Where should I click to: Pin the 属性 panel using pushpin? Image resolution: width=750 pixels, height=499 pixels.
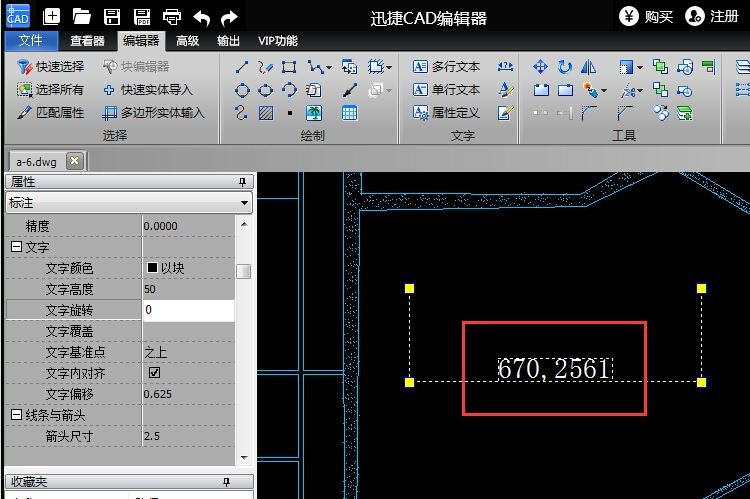[x=241, y=182]
